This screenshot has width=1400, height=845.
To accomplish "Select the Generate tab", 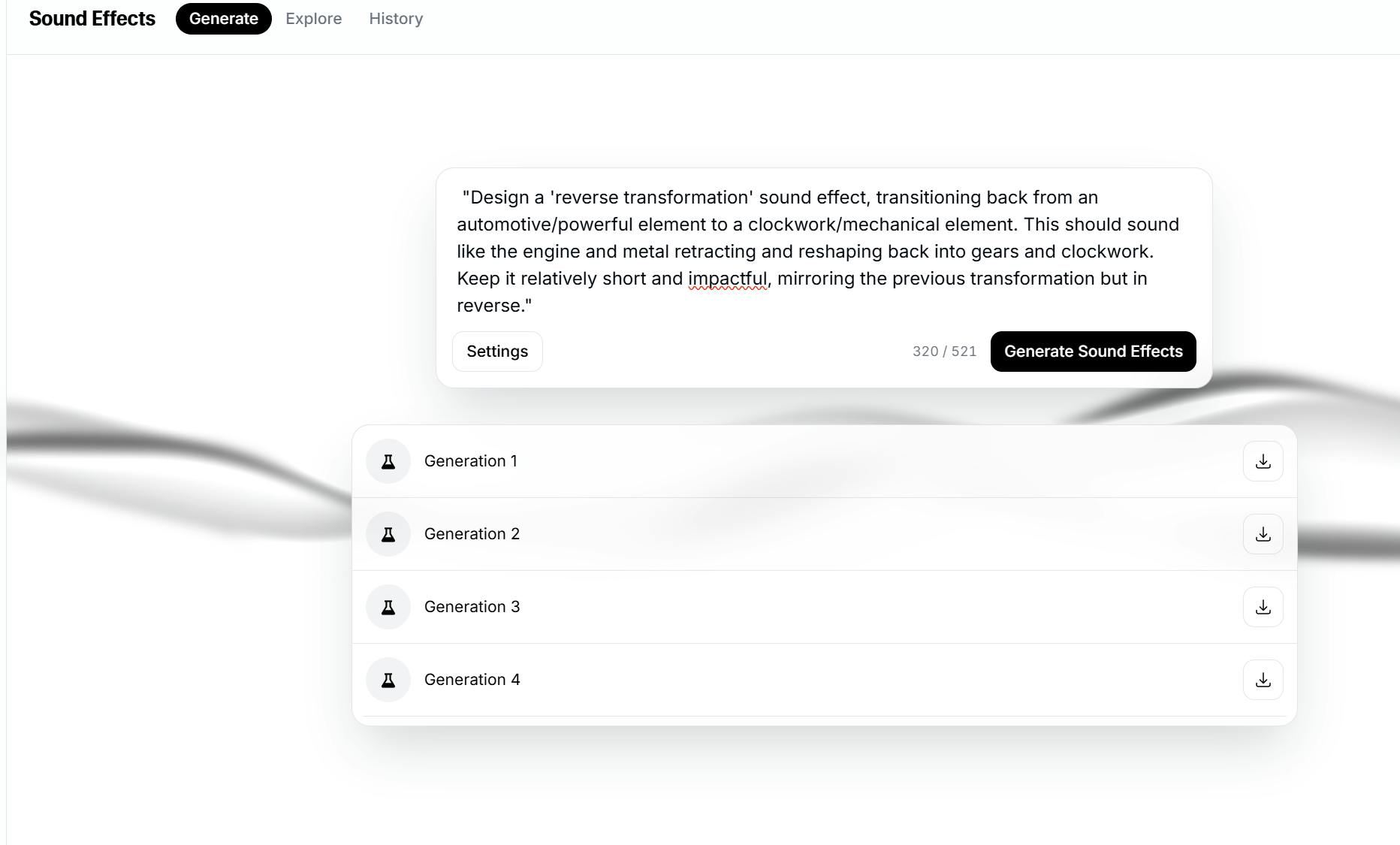I will click(x=223, y=19).
